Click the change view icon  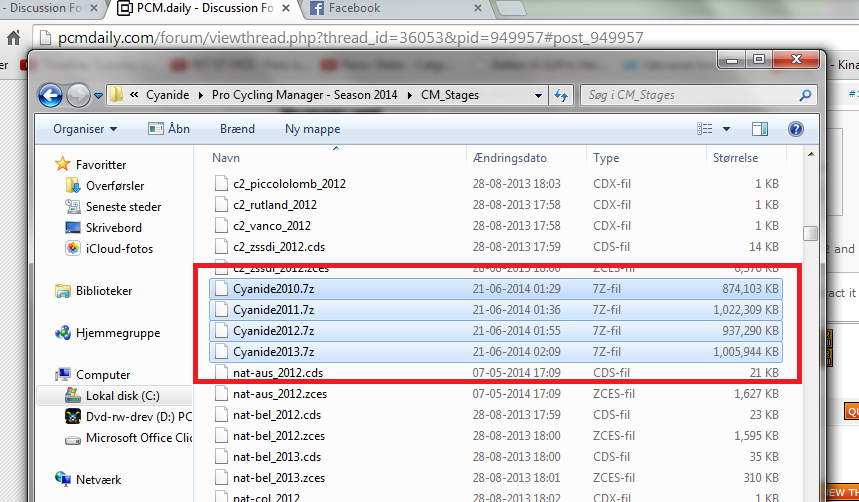tap(704, 129)
